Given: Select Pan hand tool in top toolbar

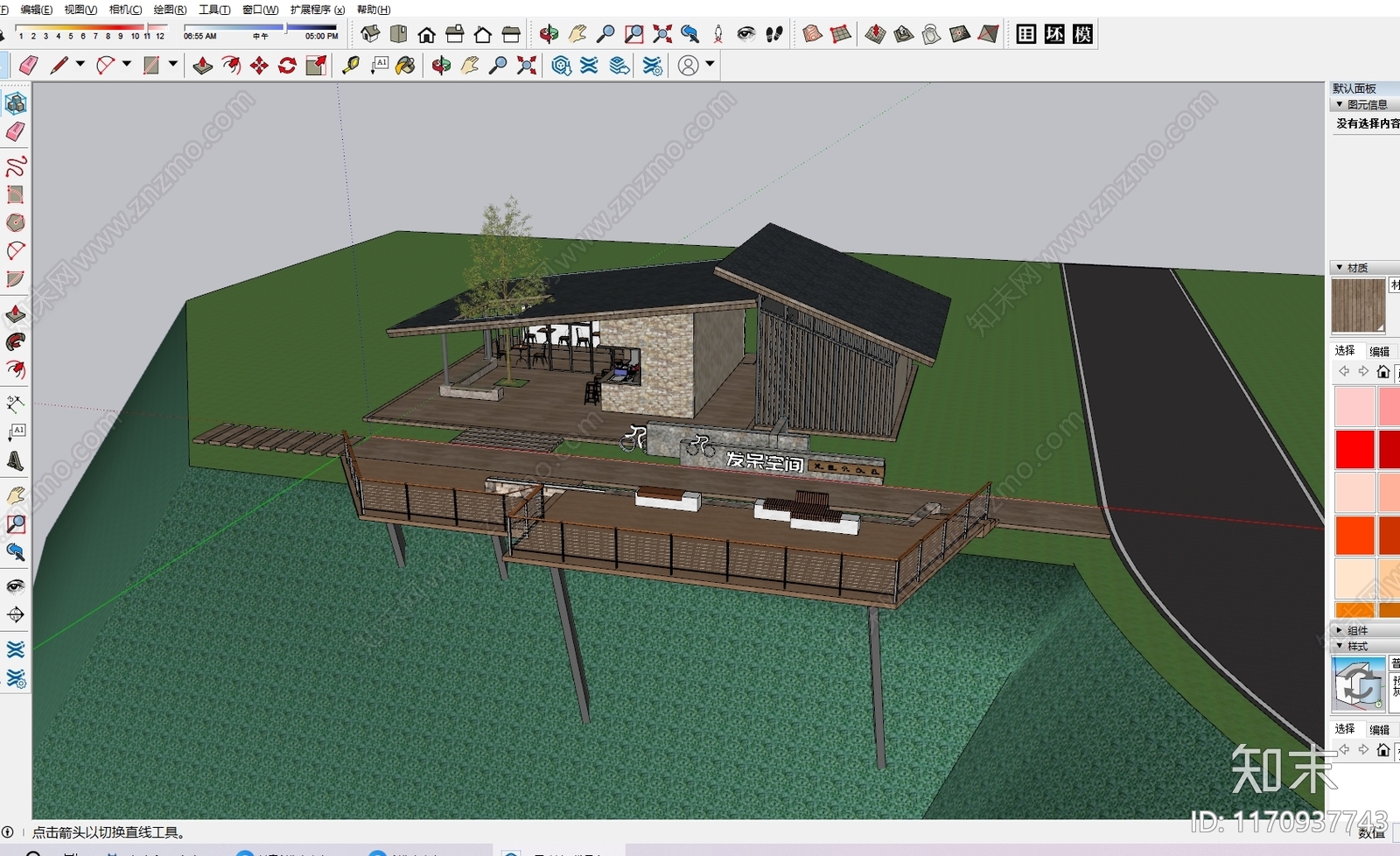Looking at the screenshot, I should (x=577, y=34).
